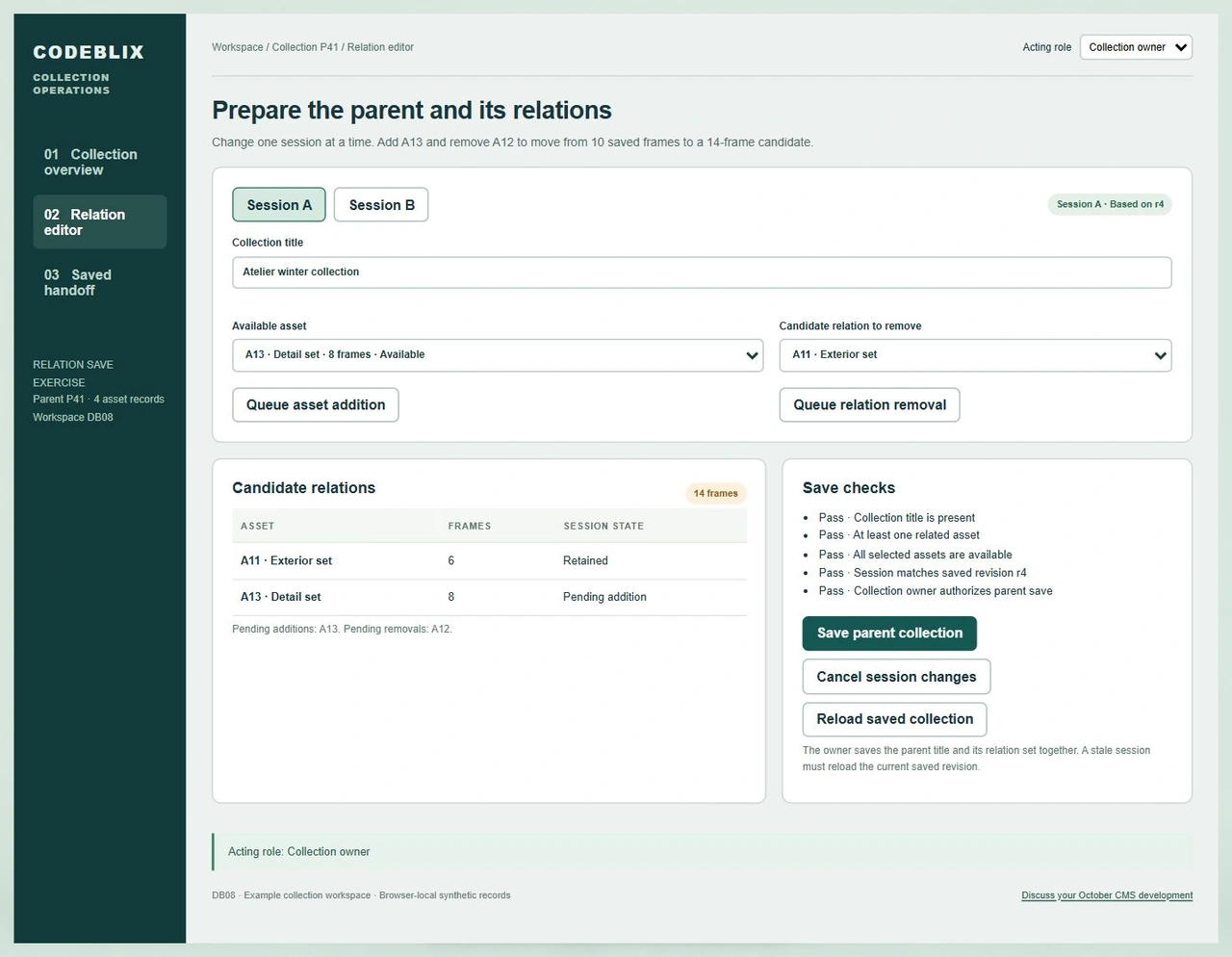
Task: Click the Save checks heading
Action: 849,488
